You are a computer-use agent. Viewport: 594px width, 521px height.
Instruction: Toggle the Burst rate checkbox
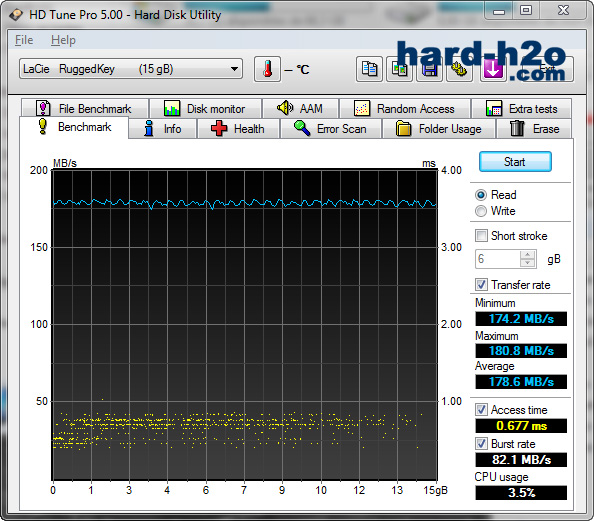481,443
